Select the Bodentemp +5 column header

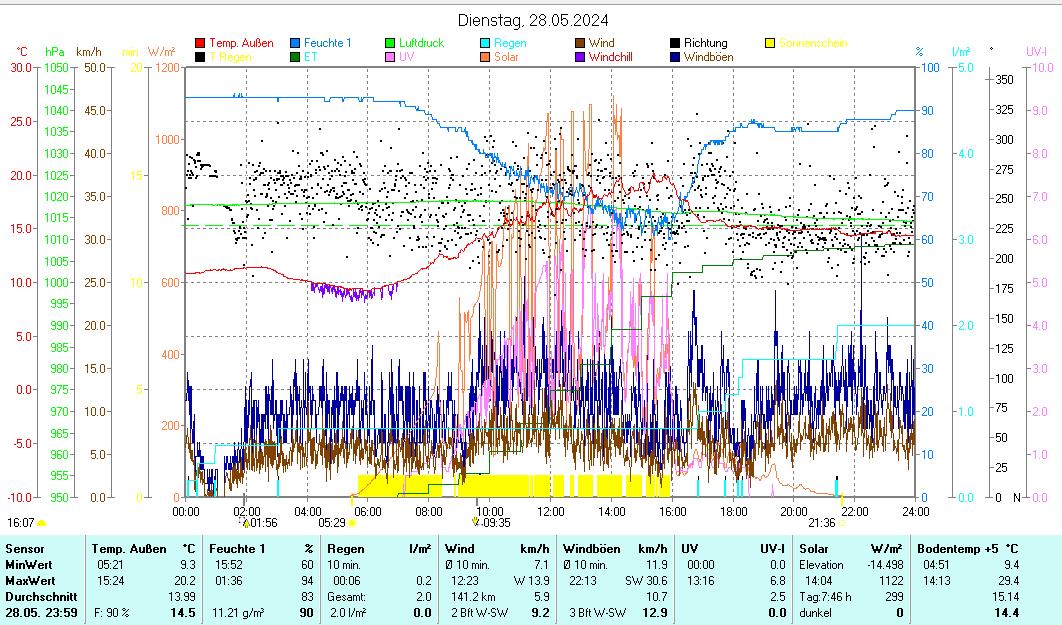click(x=957, y=549)
